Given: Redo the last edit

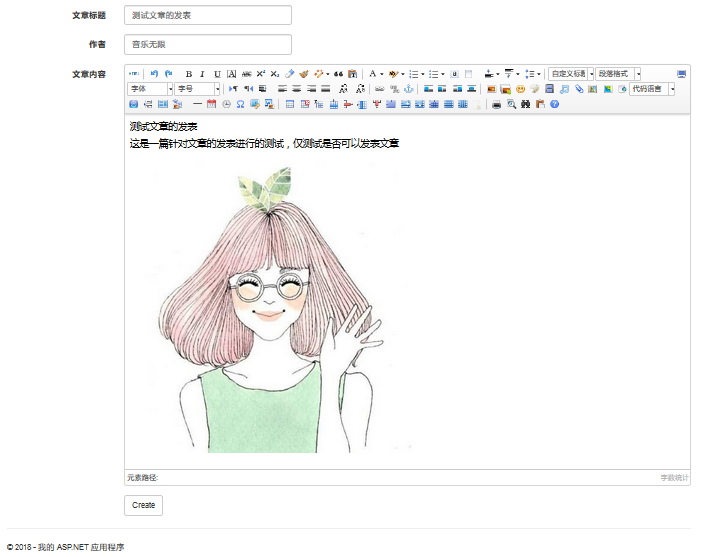Looking at the screenshot, I should click(x=169, y=74).
